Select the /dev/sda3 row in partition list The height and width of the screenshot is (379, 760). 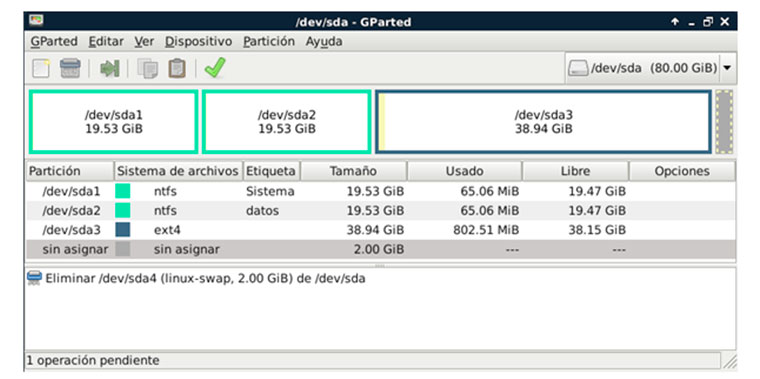click(x=380, y=230)
